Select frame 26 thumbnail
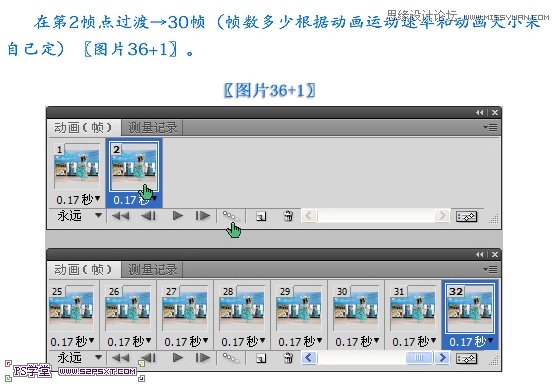 (128, 308)
